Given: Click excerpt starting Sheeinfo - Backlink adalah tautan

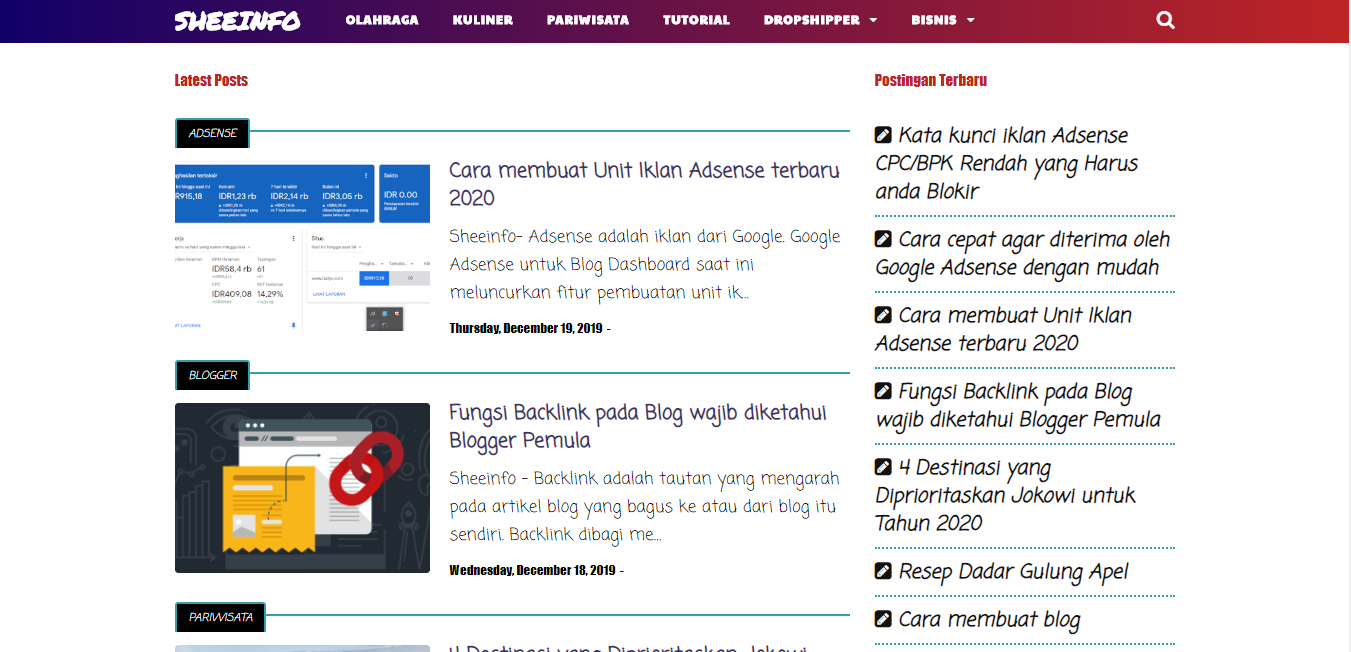Looking at the screenshot, I should (644, 506).
